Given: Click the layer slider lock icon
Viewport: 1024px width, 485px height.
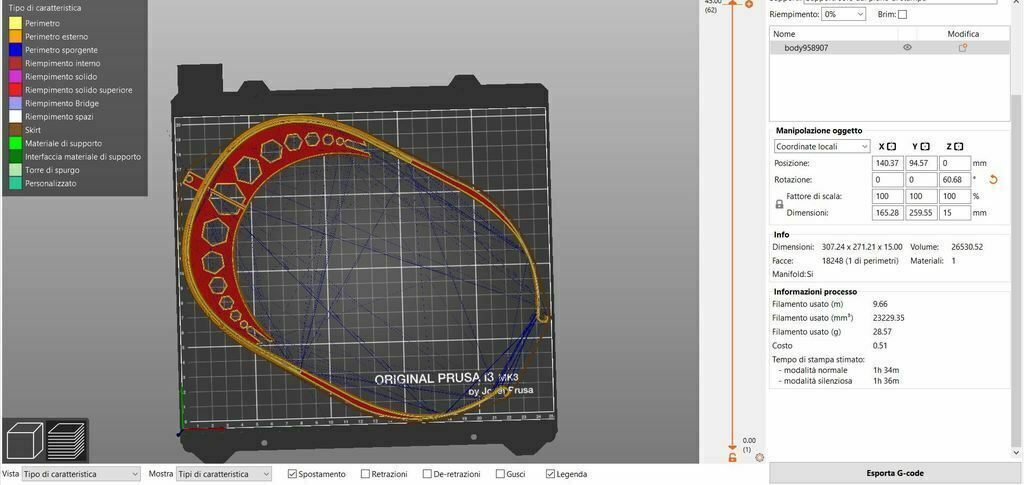Looking at the screenshot, I should pos(733,457).
